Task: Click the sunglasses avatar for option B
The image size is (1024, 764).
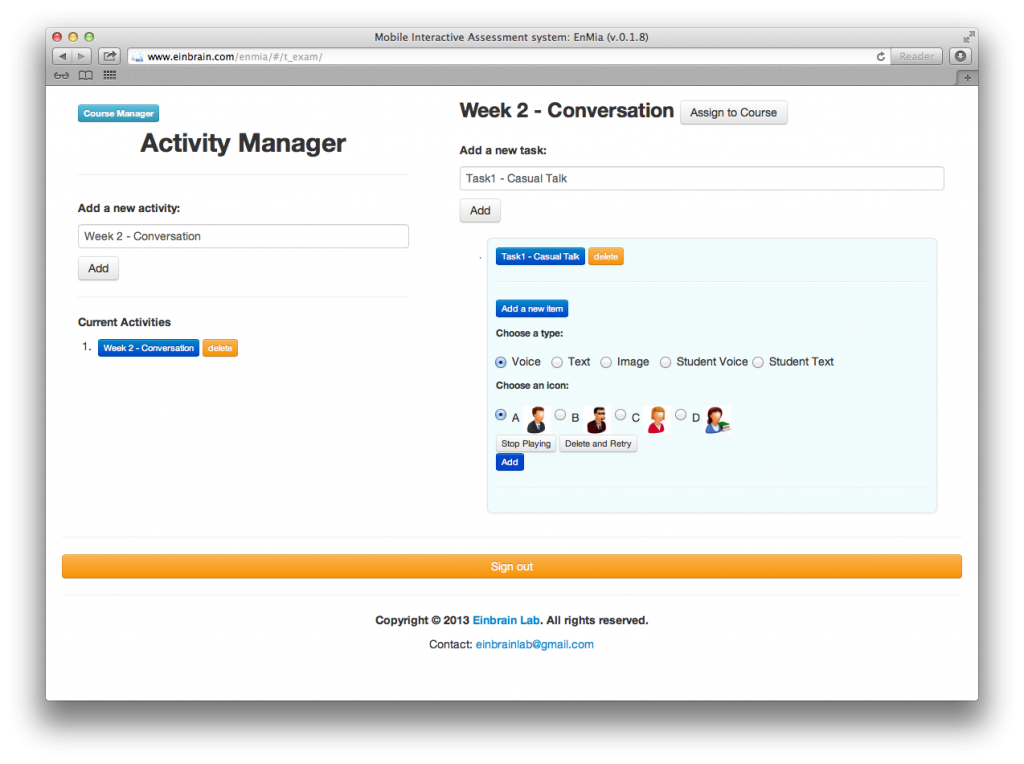Action: tap(597, 419)
